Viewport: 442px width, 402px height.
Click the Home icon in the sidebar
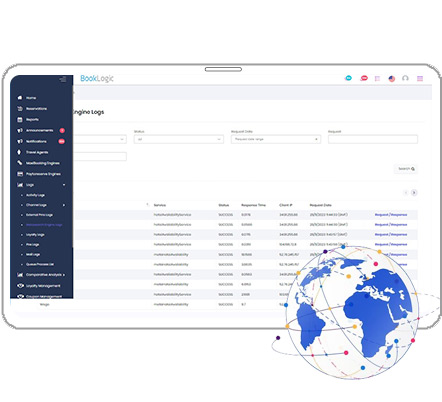point(20,98)
